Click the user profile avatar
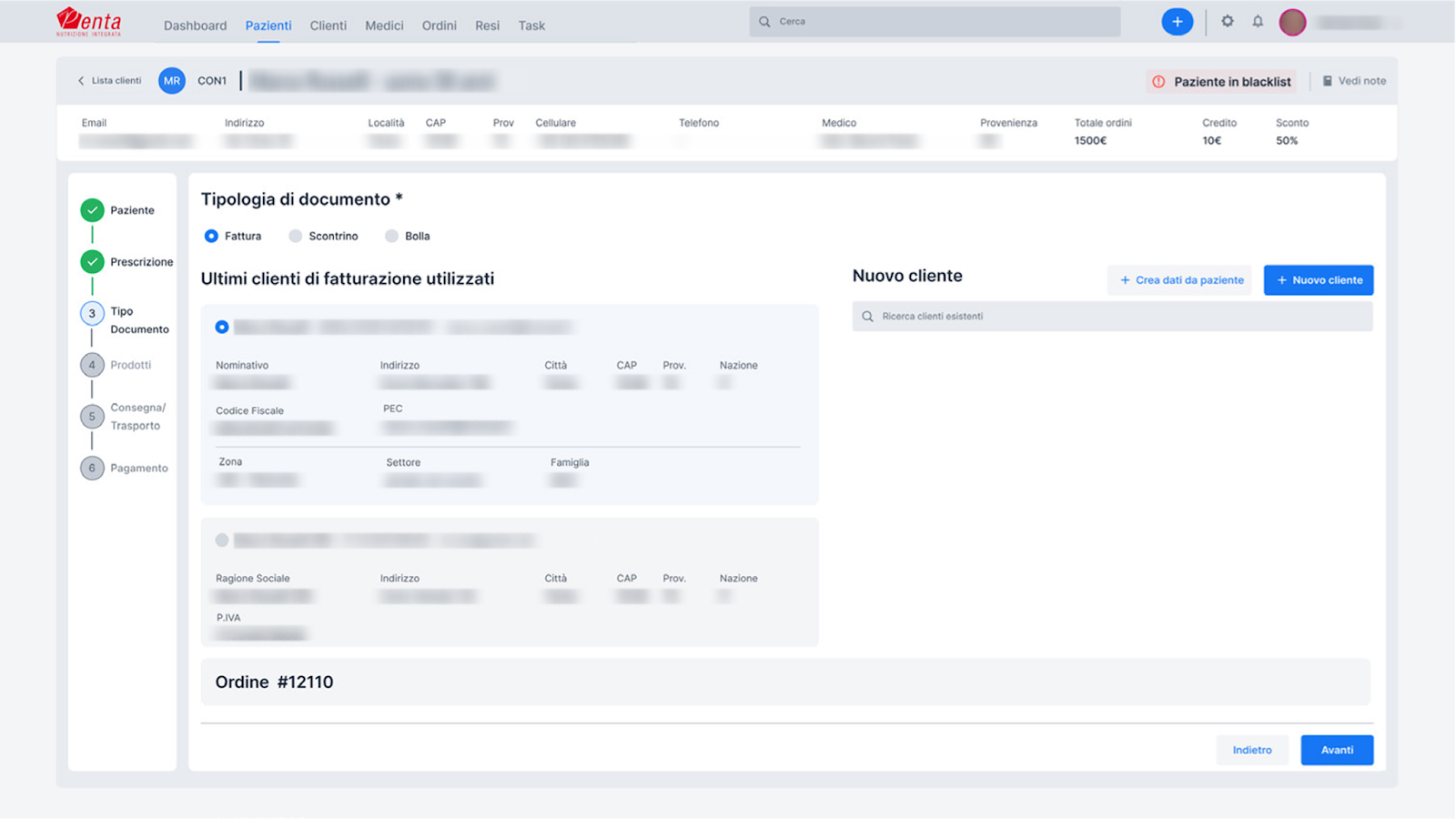 [x=1292, y=22]
